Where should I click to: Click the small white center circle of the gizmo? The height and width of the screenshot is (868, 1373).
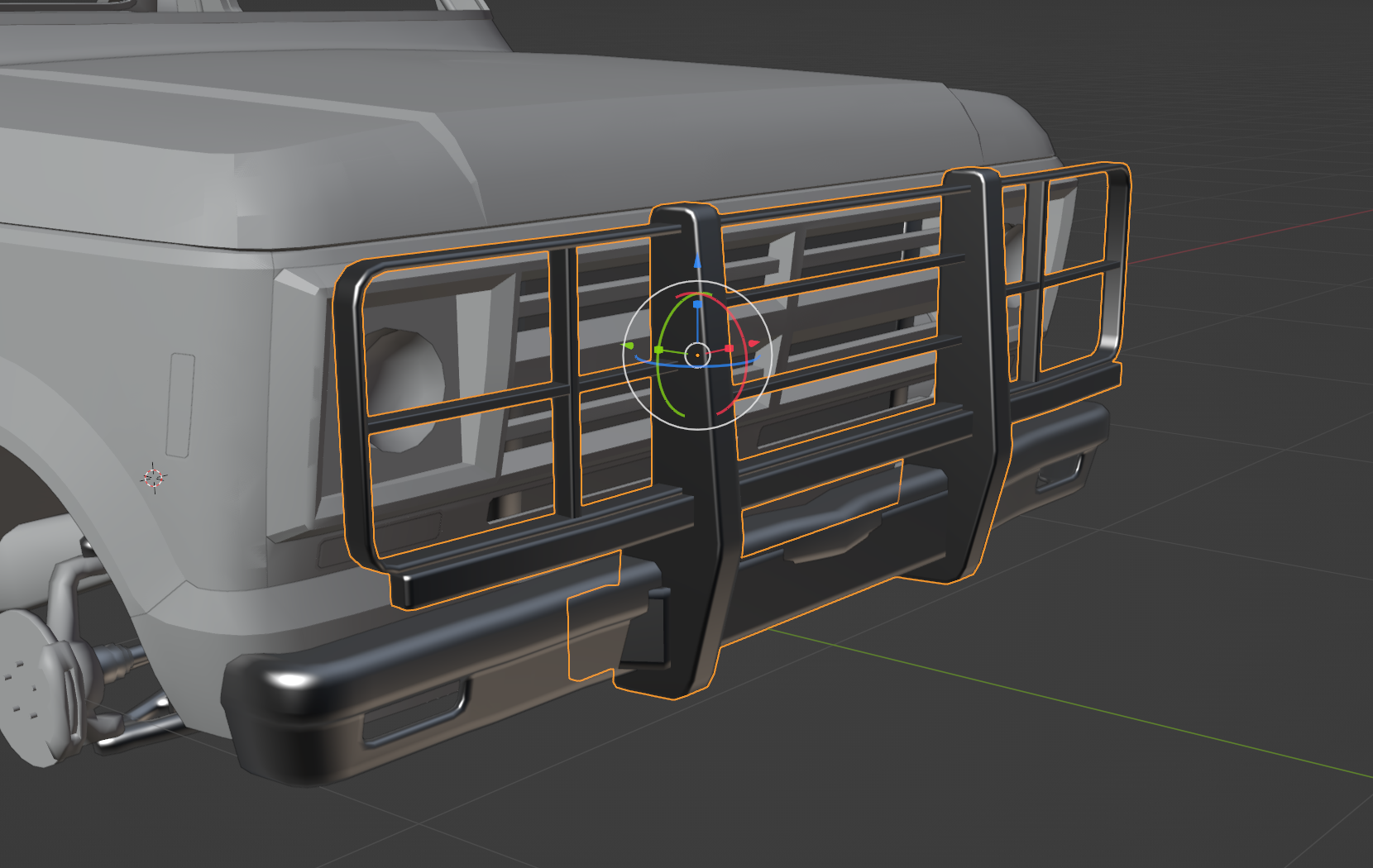click(697, 355)
